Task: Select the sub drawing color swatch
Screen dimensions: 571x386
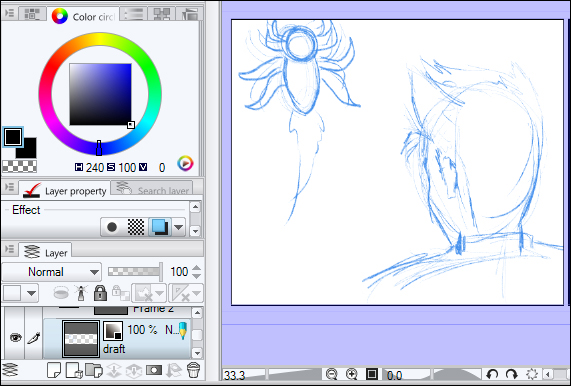Action: click(x=29, y=151)
